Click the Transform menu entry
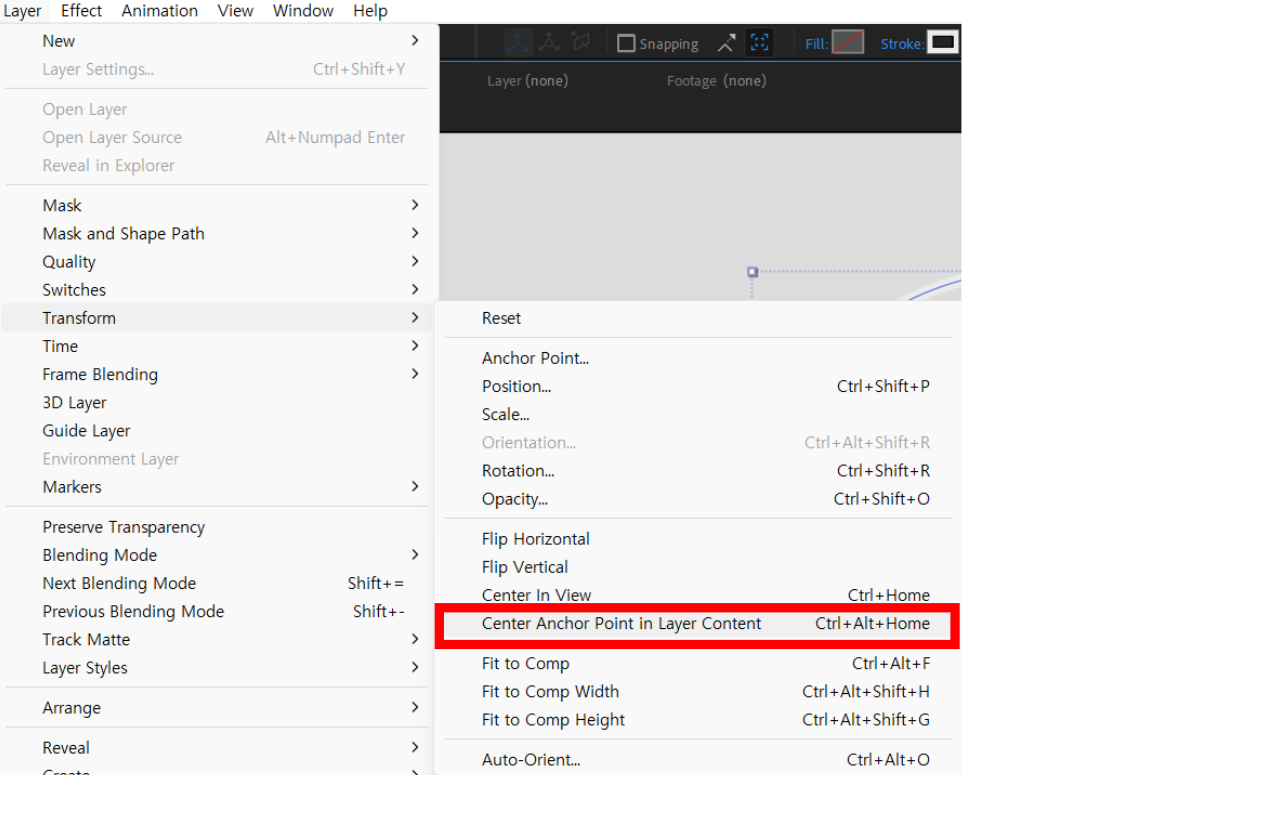 (216, 318)
